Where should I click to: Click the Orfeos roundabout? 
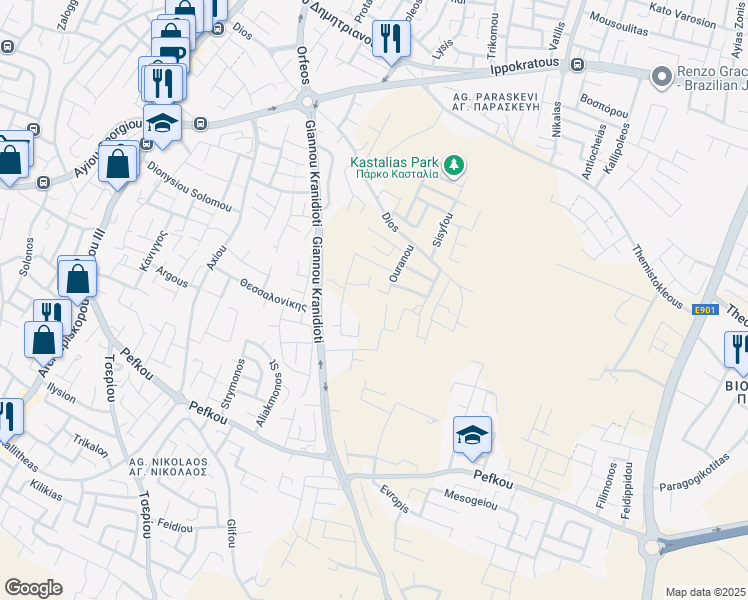[x=307, y=102]
